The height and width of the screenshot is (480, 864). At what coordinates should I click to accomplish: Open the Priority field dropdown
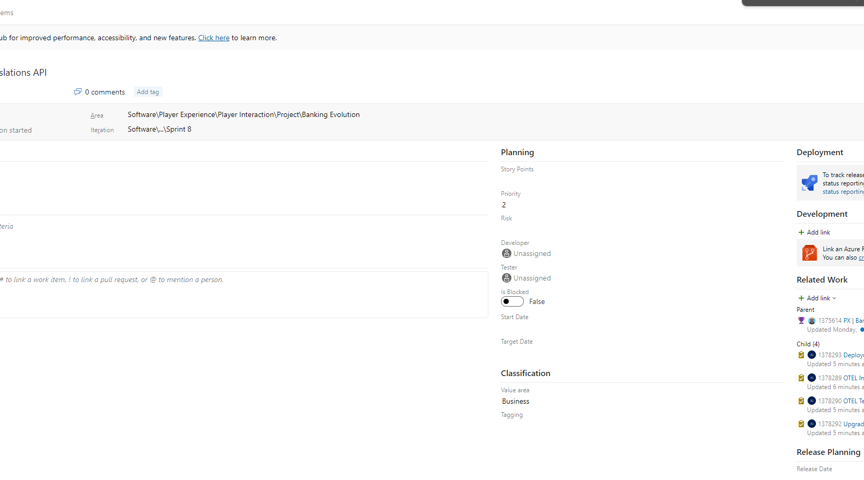(640, 205)
